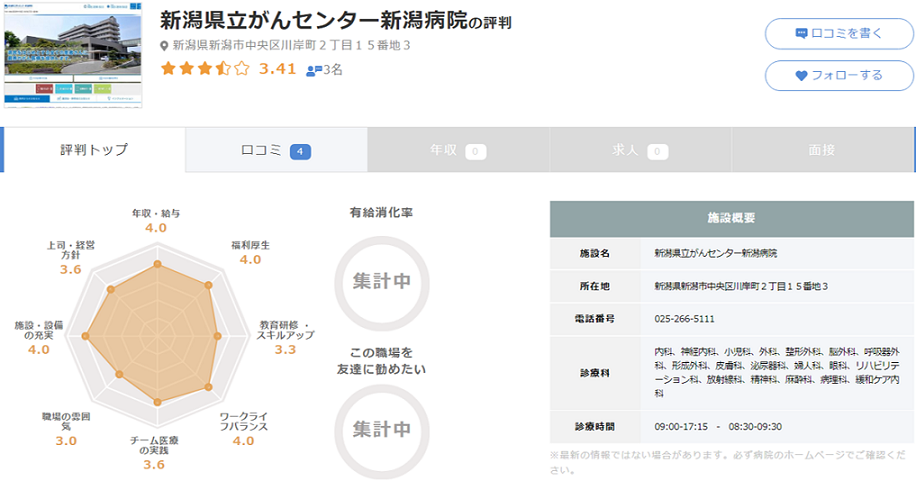This screenshot has height=481, width=916.
Task: Click the 3.3 score under 教育研修
Action: pyautogui.click(x=285, y=349)
